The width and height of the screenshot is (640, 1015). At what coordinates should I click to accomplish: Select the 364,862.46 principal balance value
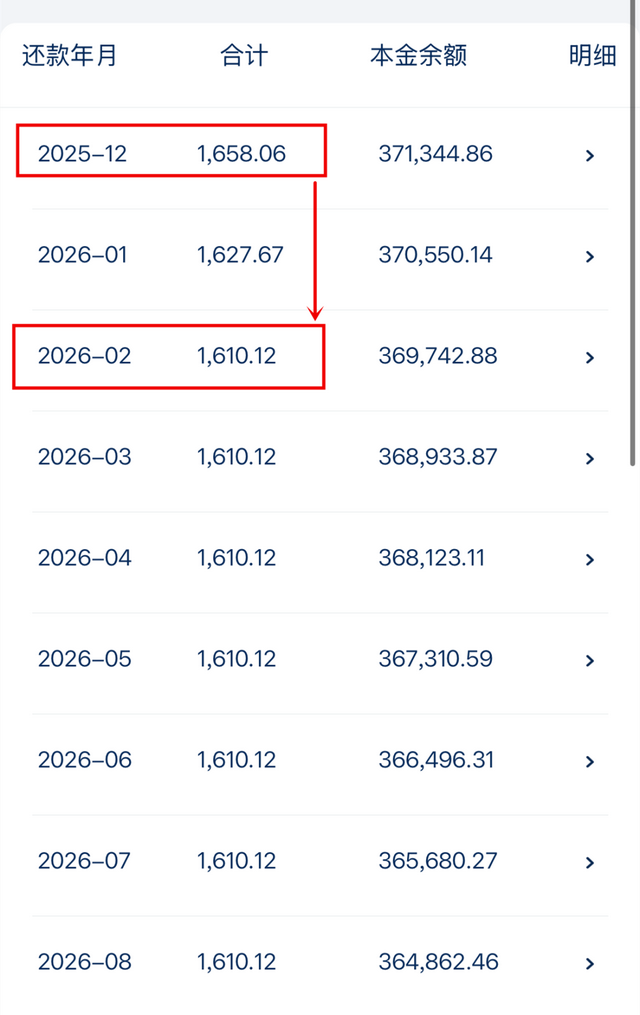437,962
